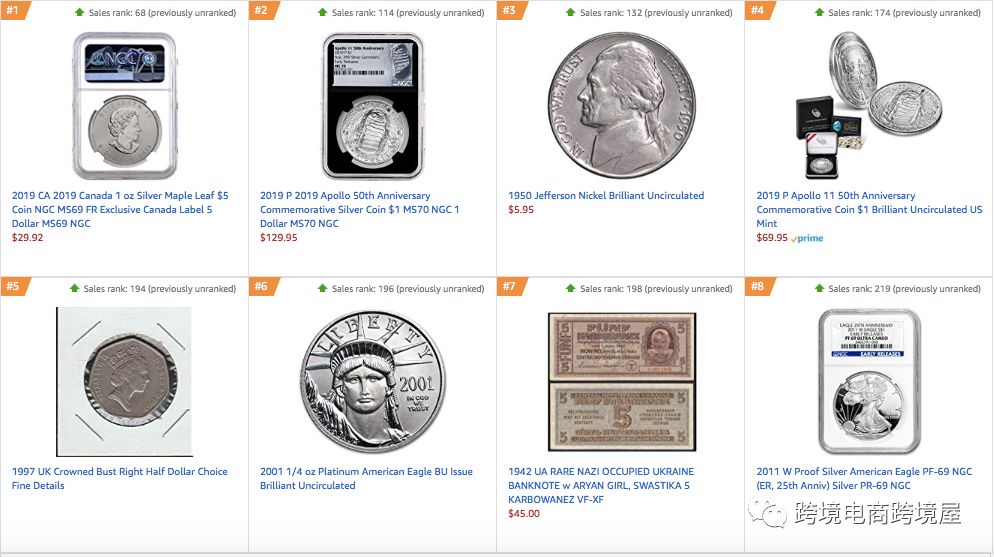Open the 1997 UK Crowned Bust coin image
The height and width of the screenshot is (557, 994).
pyautogui.click(x=124, y=381)
